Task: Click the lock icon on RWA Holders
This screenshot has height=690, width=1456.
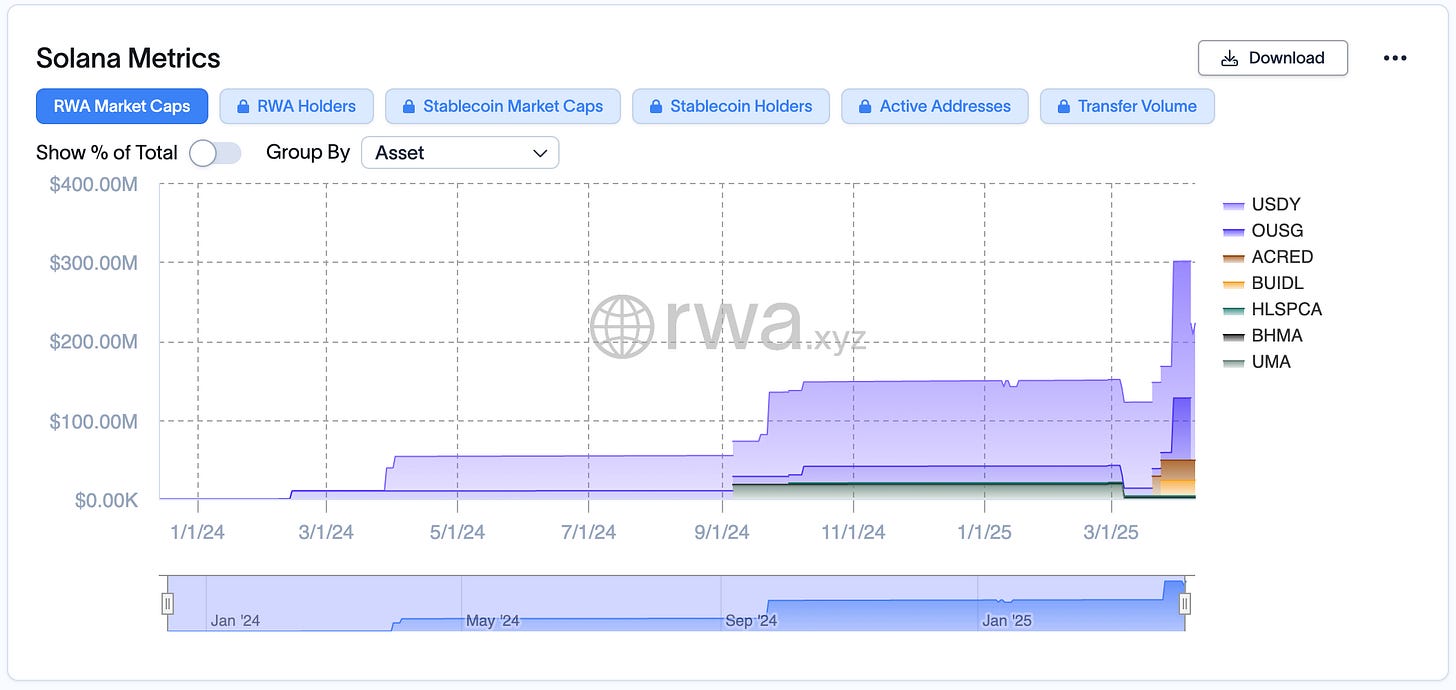Action: point(242,106)
